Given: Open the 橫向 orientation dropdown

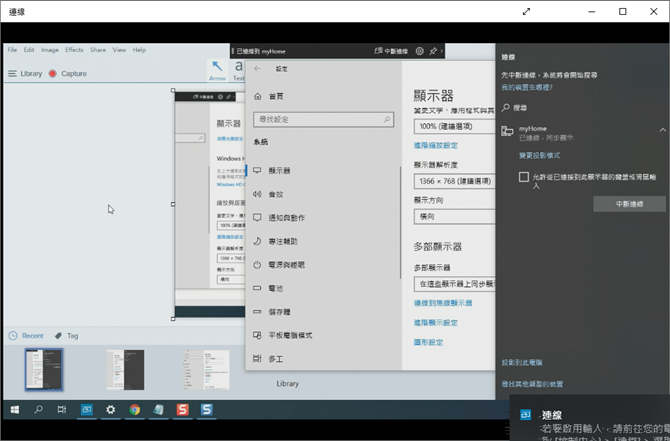Looking at the screenshot, I should point(454,217).
